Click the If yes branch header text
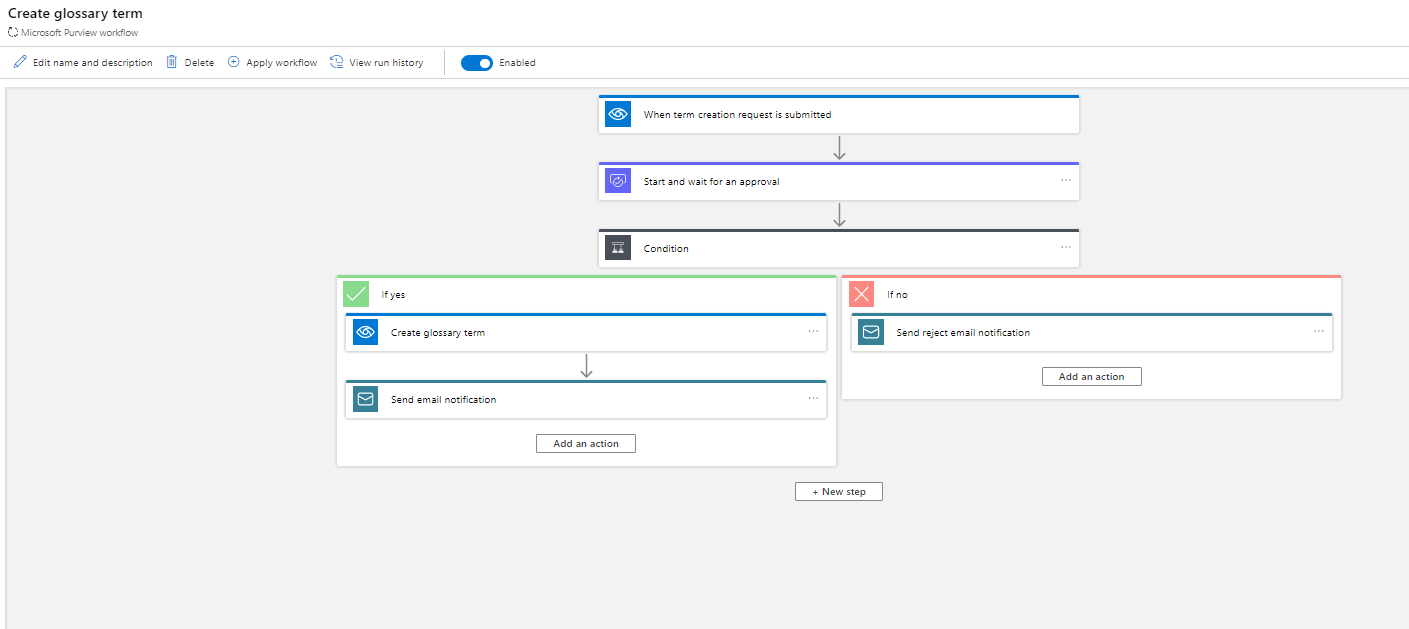Viewport: 1409px width, 629px height. (393, 295)
